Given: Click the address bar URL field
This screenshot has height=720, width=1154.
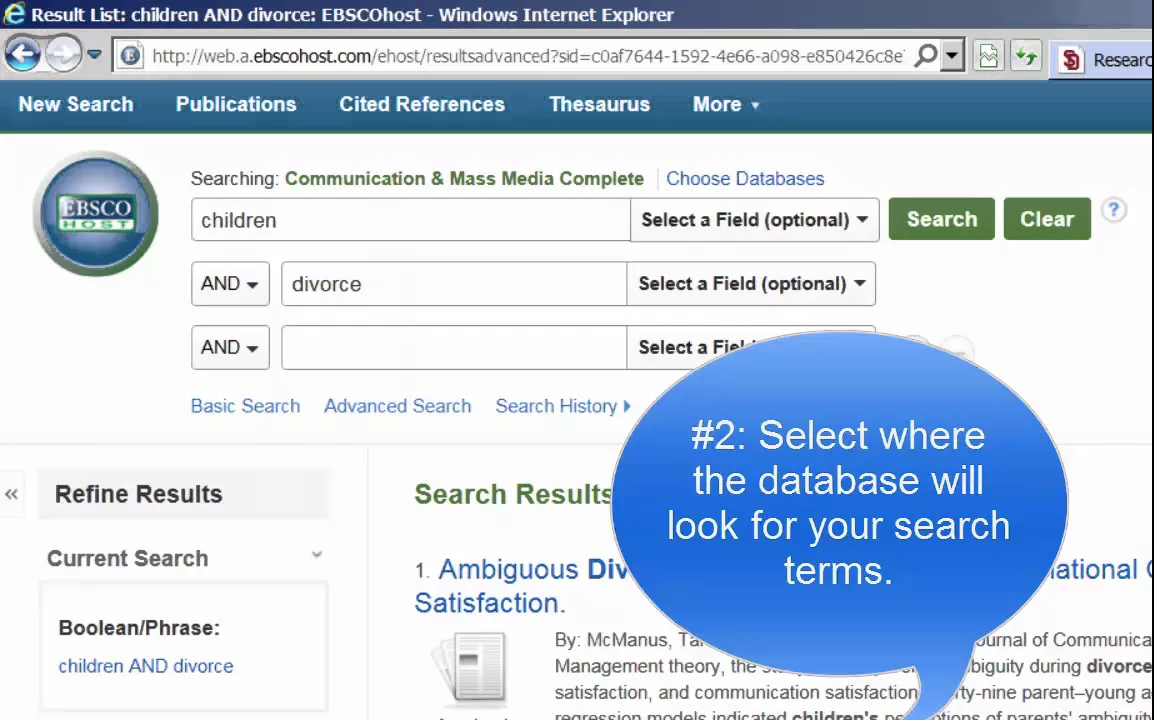Looking at the screenshot, I should coord(526,56).
